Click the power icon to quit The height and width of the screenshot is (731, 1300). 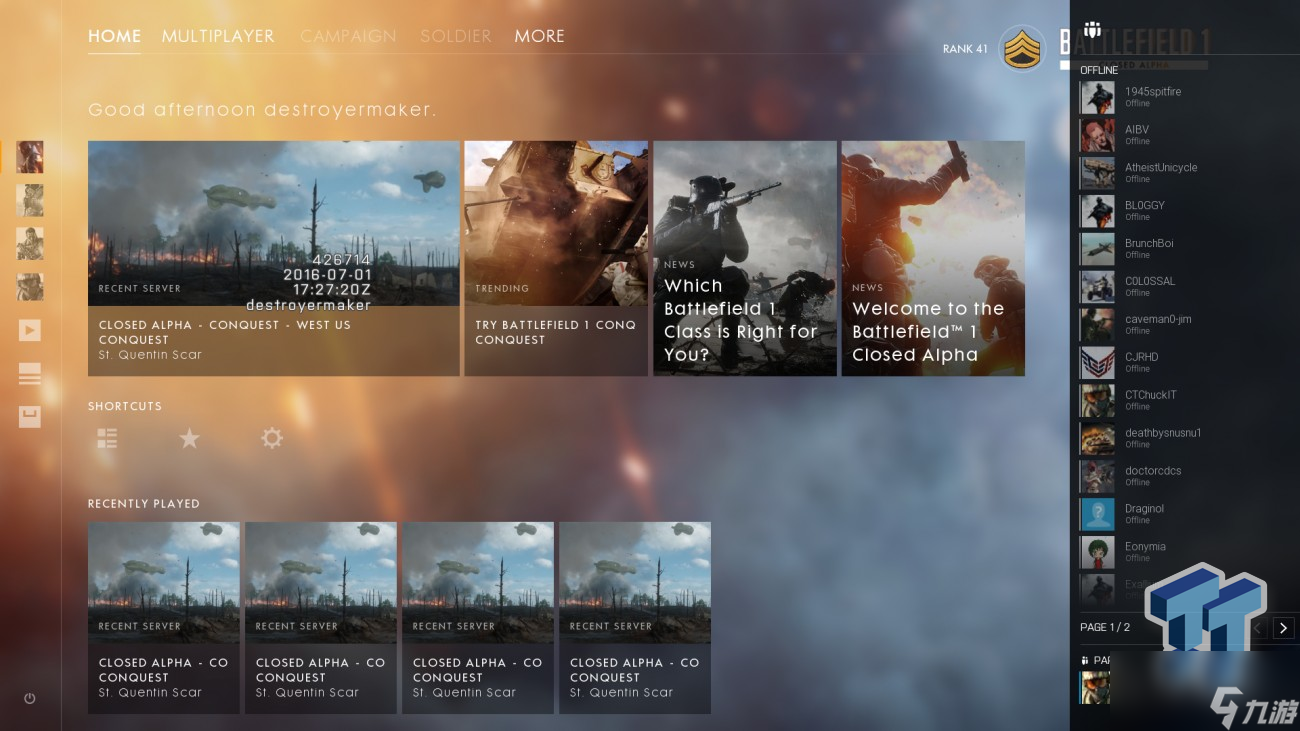30,698
